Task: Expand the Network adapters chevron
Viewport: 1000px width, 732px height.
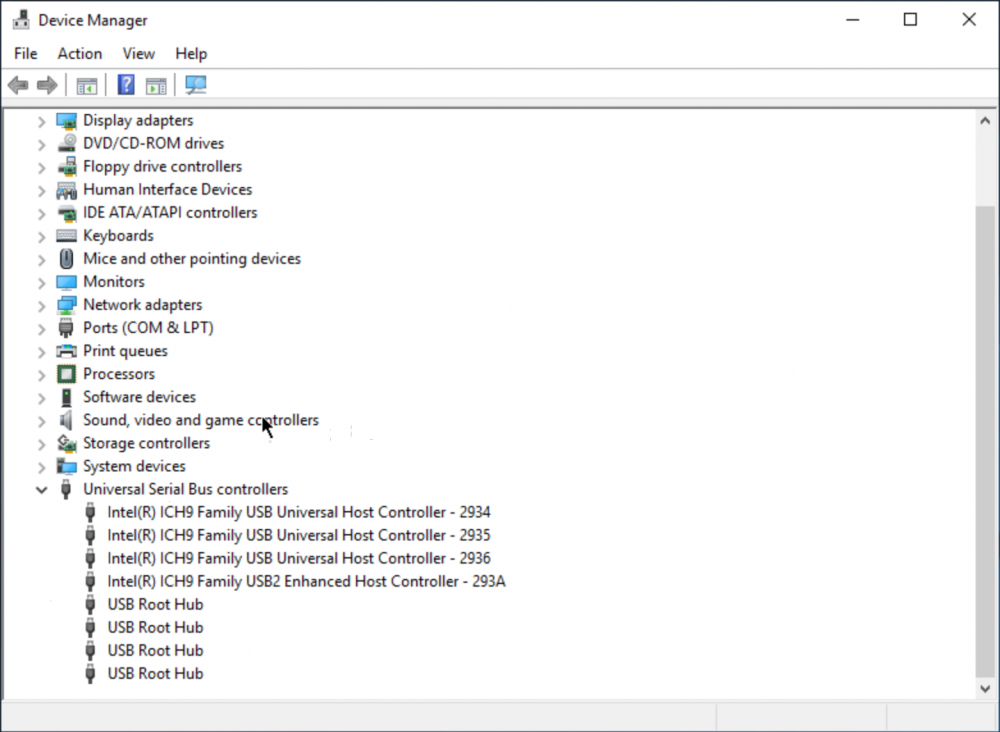Action: (x=41, y=305)
